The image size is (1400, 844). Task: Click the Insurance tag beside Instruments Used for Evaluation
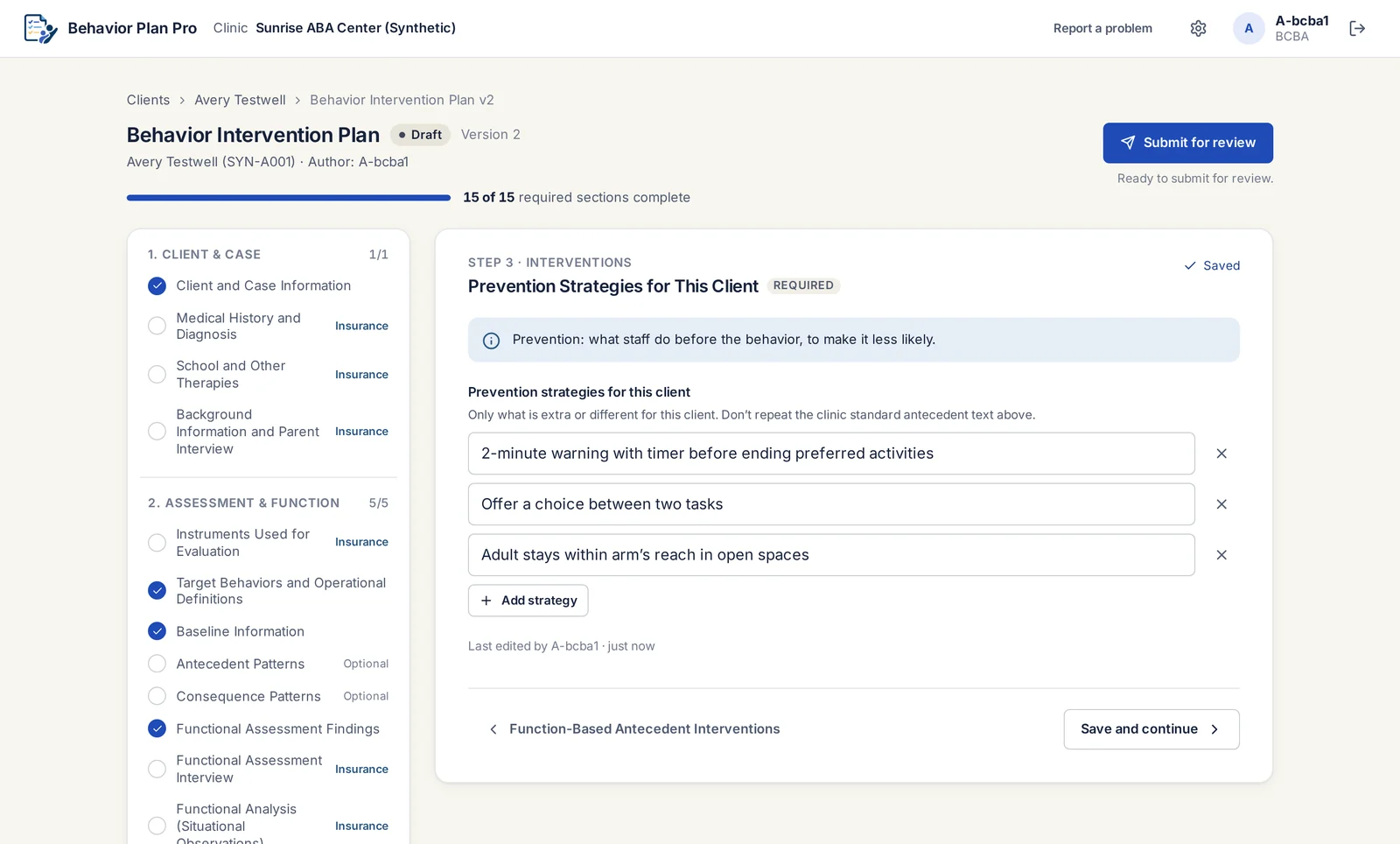(361, 542)
